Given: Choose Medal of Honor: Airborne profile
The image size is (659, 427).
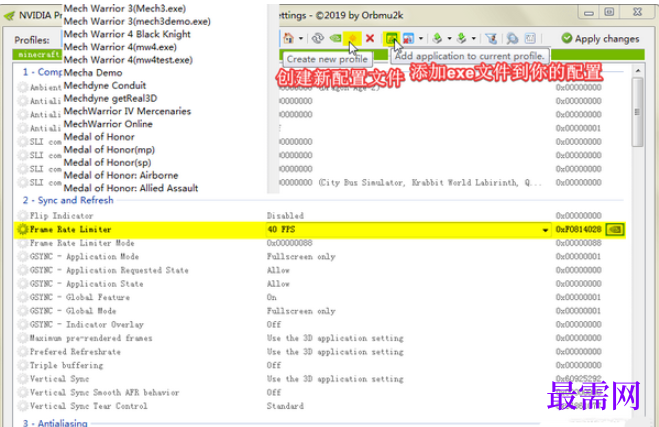Looking at the screenshot, I should (121, 175).
